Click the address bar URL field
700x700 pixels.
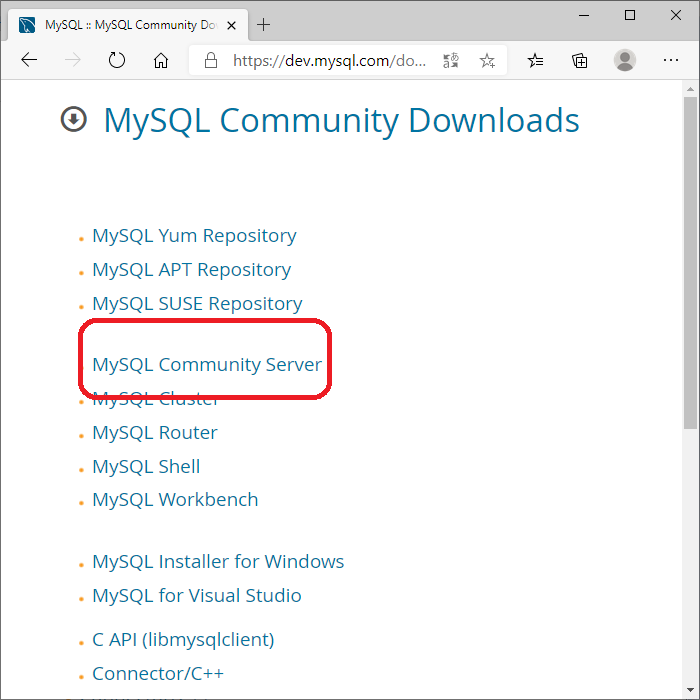330,61
